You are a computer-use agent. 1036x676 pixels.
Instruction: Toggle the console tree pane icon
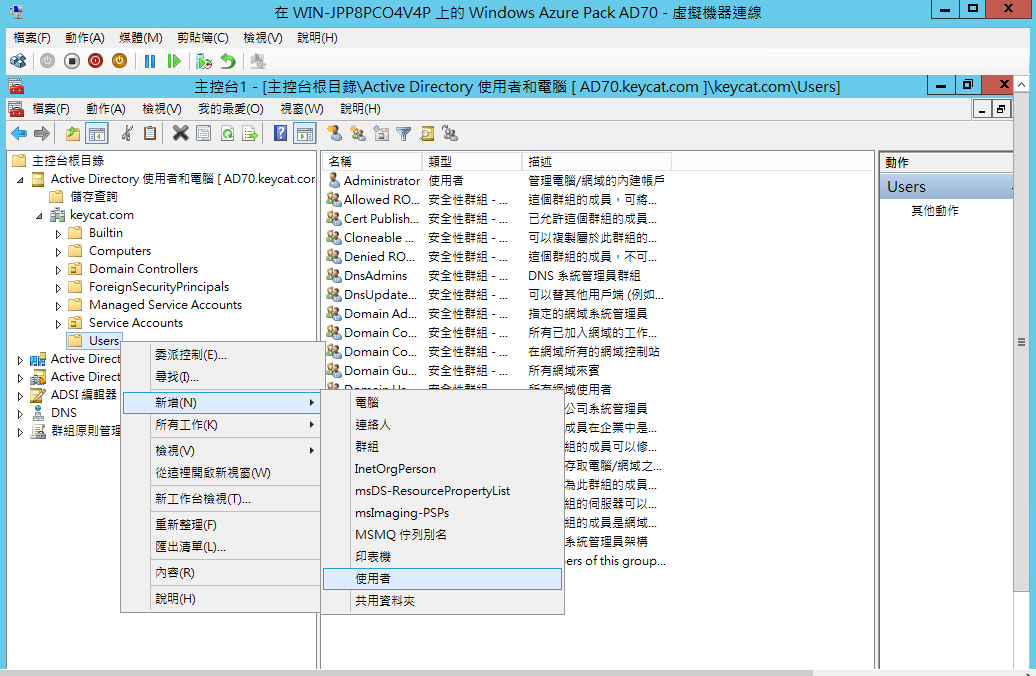(96, 134)
